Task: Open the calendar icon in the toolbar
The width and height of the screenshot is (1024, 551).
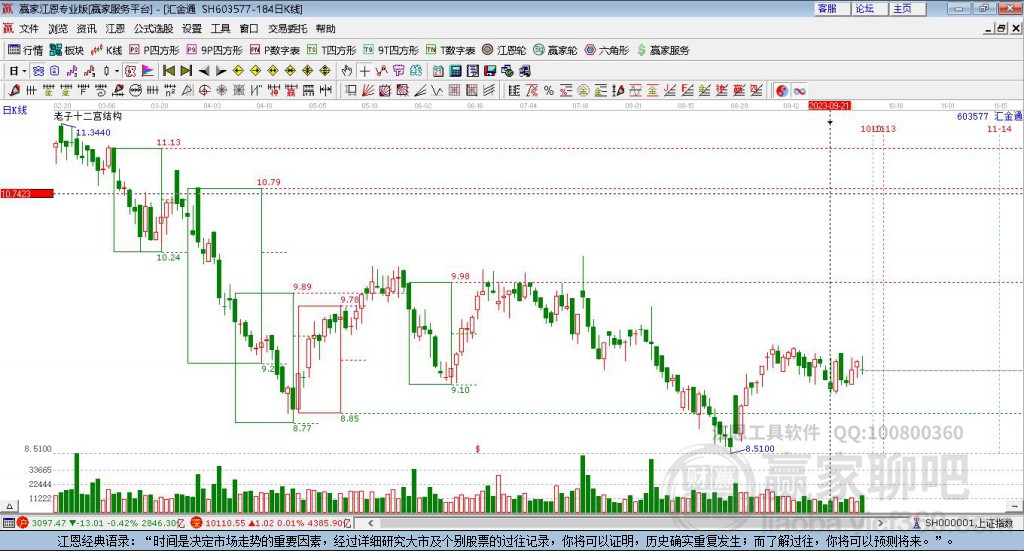Action: [438, 71]
